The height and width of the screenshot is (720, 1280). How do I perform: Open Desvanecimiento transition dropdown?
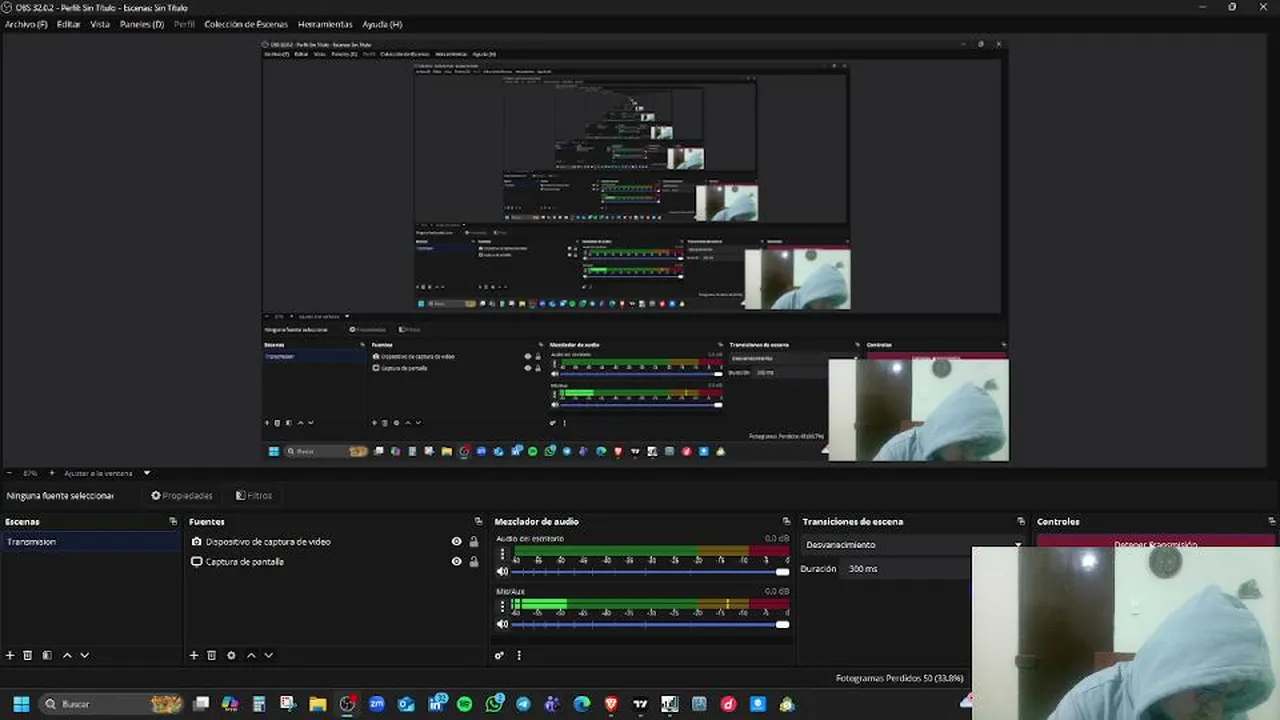pyautogui.click(x=912, y=545)
